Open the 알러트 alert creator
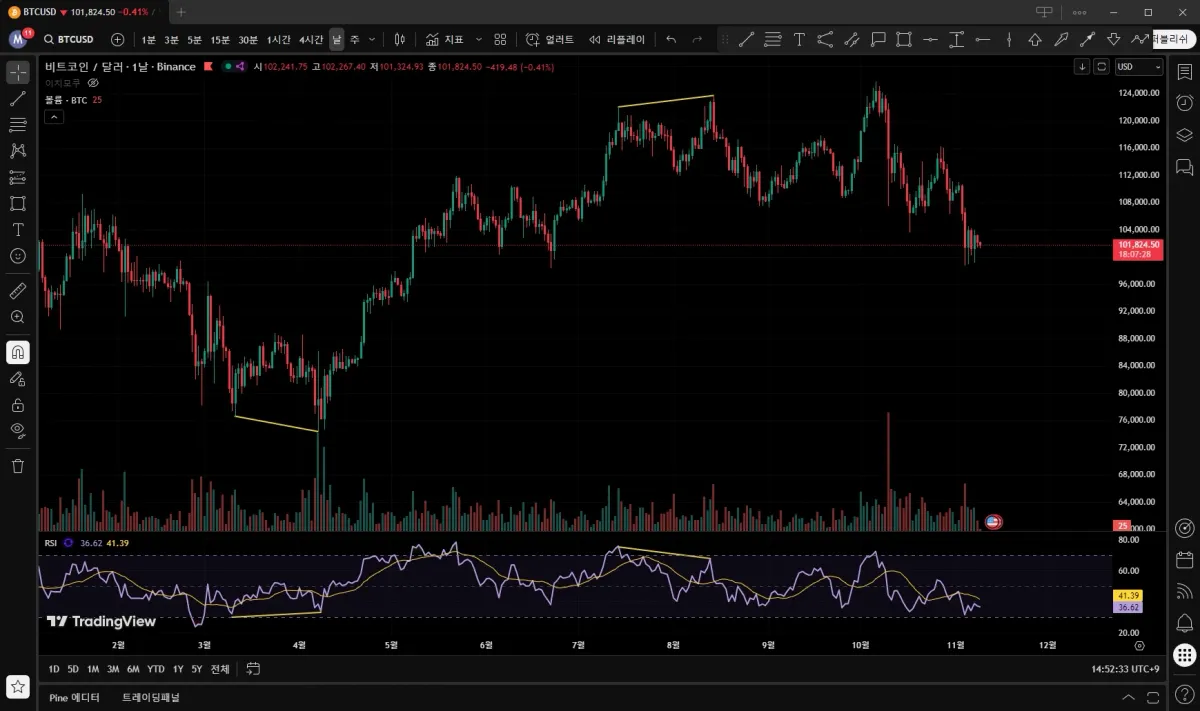This screenshot has height=711, width=1200. [550, 40]
